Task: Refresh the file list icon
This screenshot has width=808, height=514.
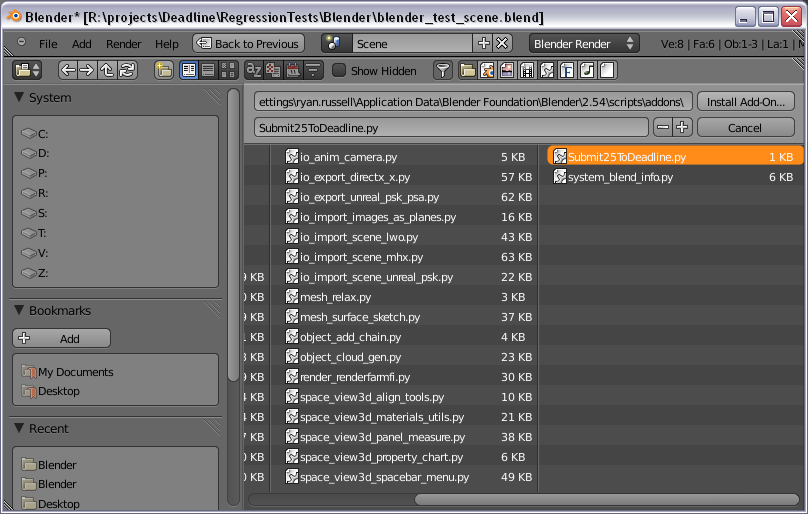Action: tap(127, 70)
